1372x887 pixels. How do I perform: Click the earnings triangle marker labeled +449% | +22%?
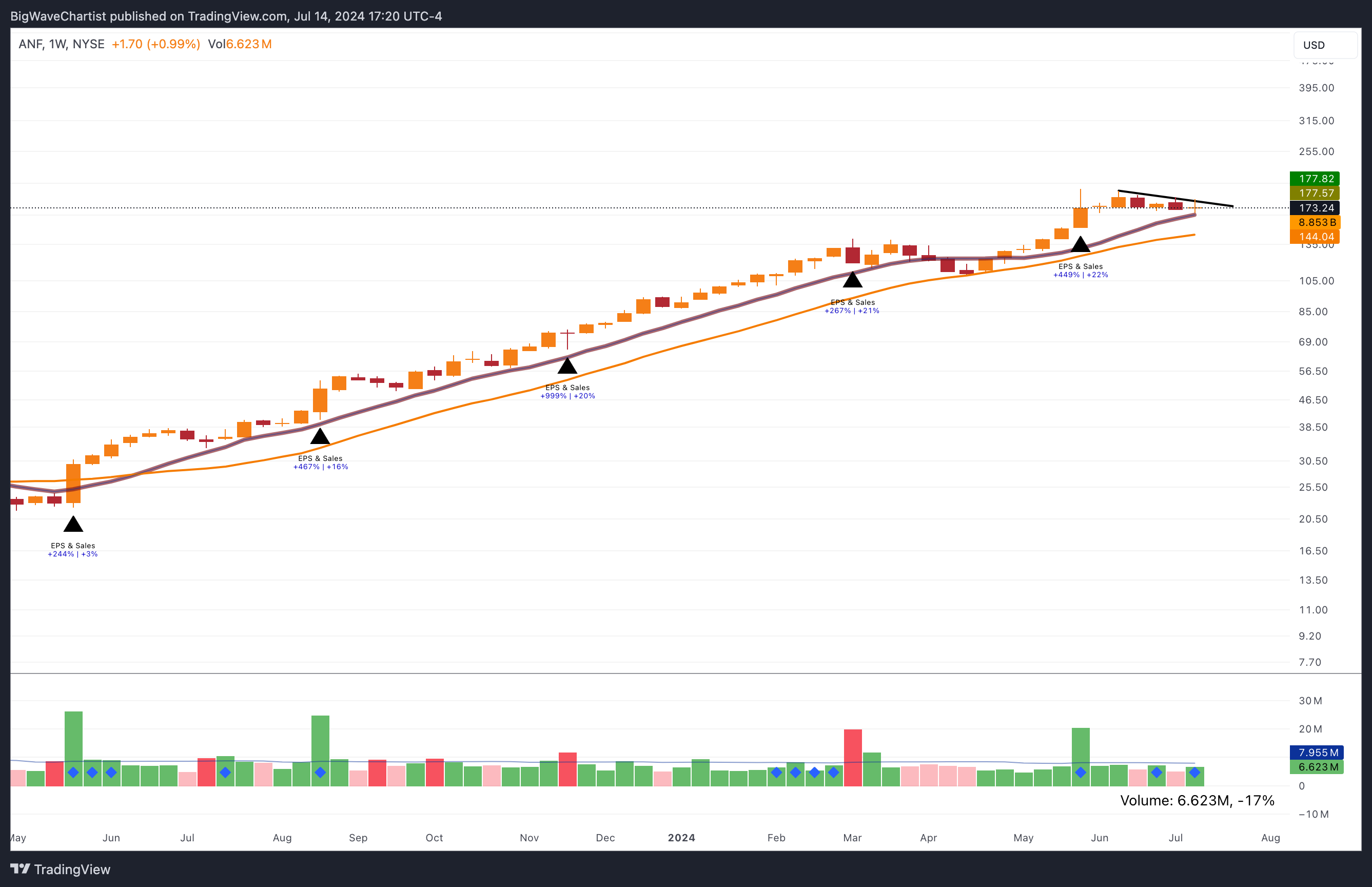point(1080,245)
